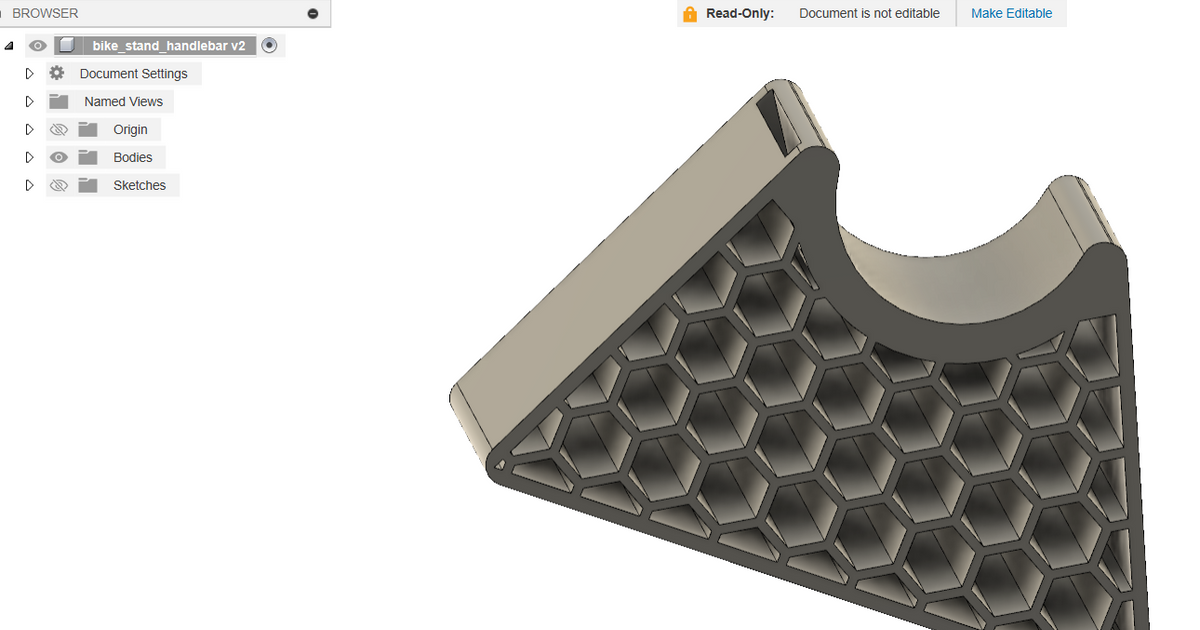Hide the Bodies folder visibility
Viewport: 1200px width, 630px height.
click(x=59, y=158)
